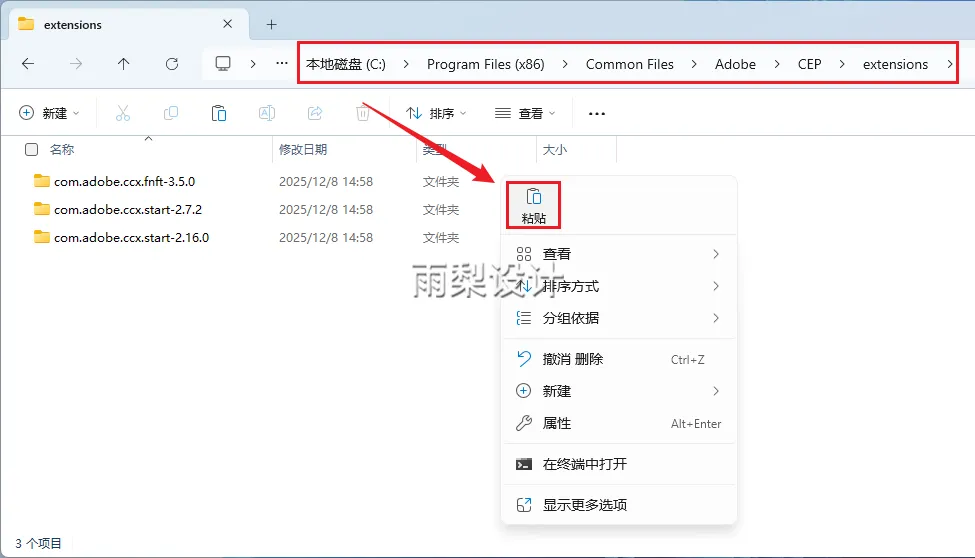Sort by the 名称 column header

tap(62, 149)
